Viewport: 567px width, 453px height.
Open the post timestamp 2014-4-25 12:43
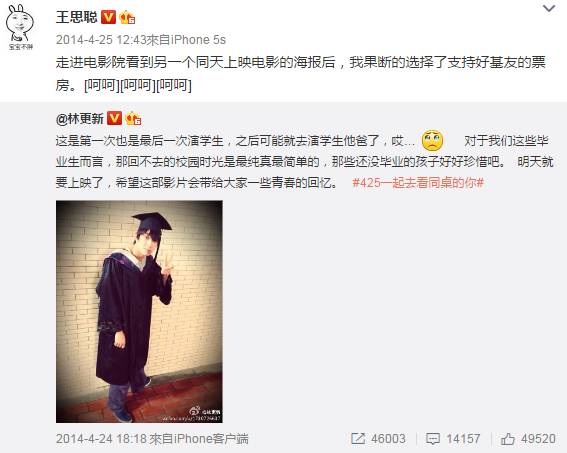(x=101, y=39)
